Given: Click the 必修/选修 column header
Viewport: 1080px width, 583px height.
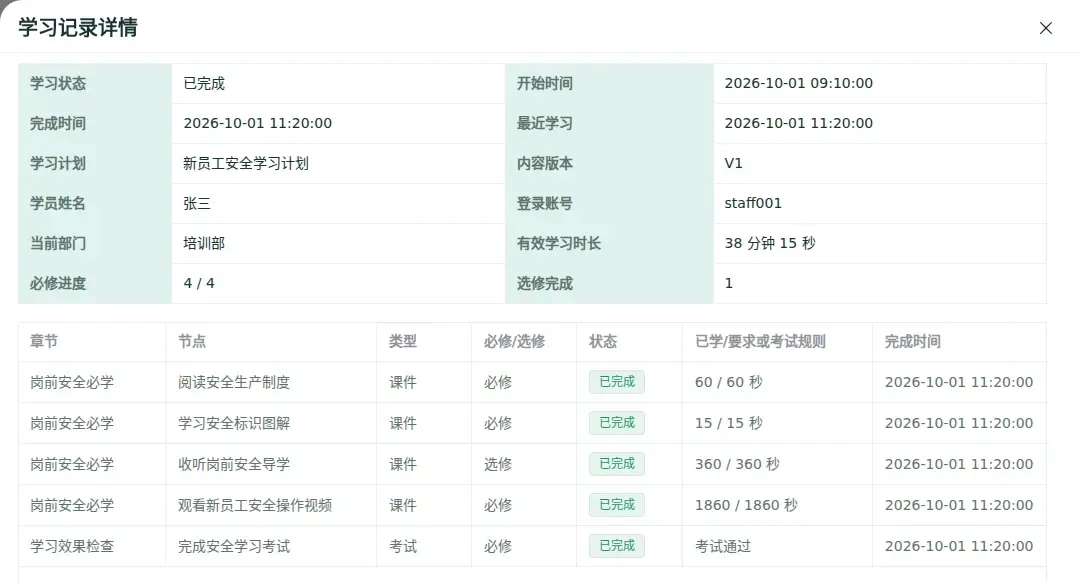Looking at the screenshot, I should [x=515, y=341].
